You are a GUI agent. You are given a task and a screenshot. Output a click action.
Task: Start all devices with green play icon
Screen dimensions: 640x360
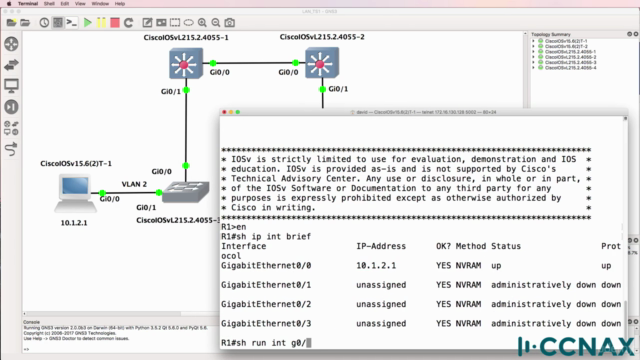coord(87,22)
